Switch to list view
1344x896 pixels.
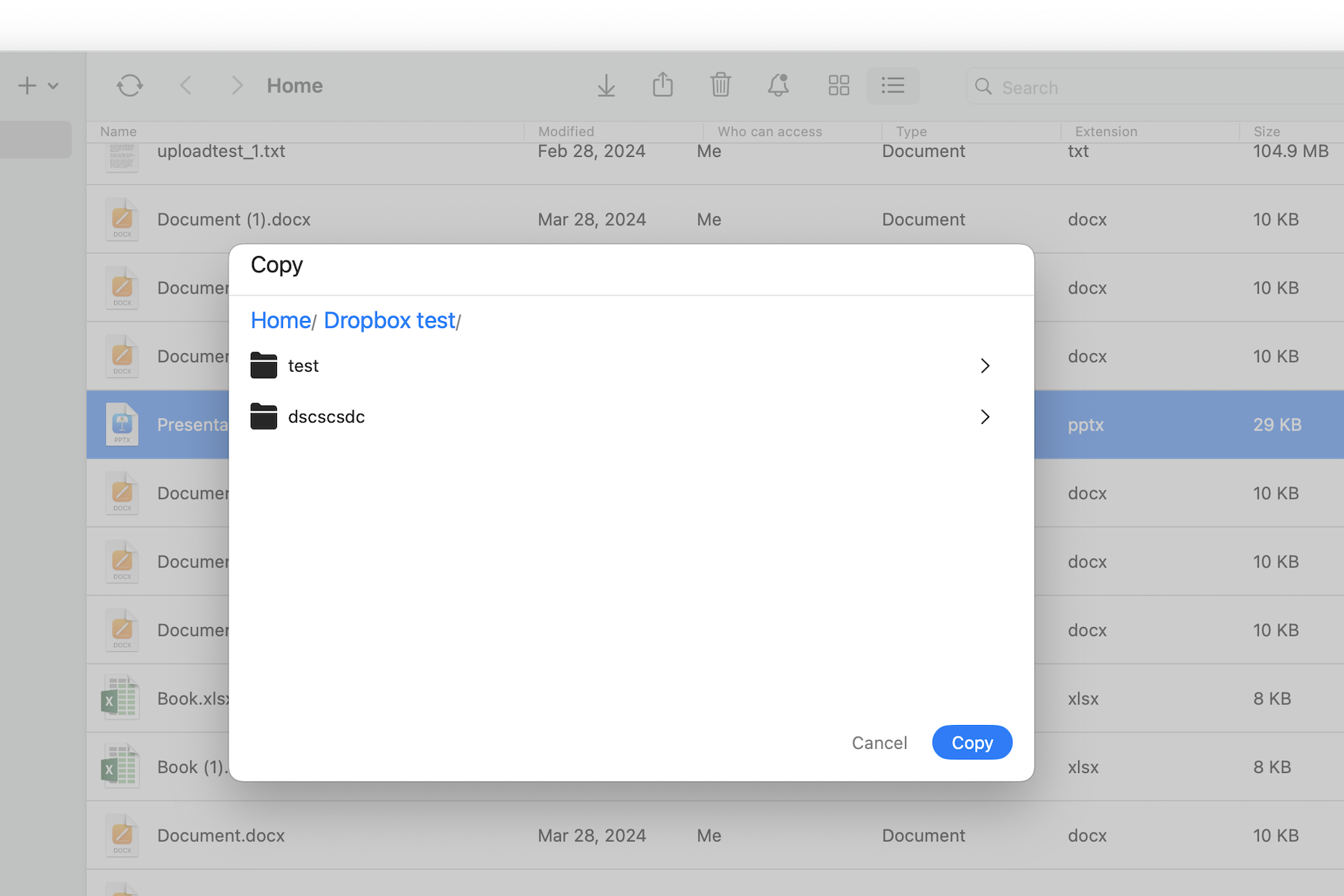[892, 86]
